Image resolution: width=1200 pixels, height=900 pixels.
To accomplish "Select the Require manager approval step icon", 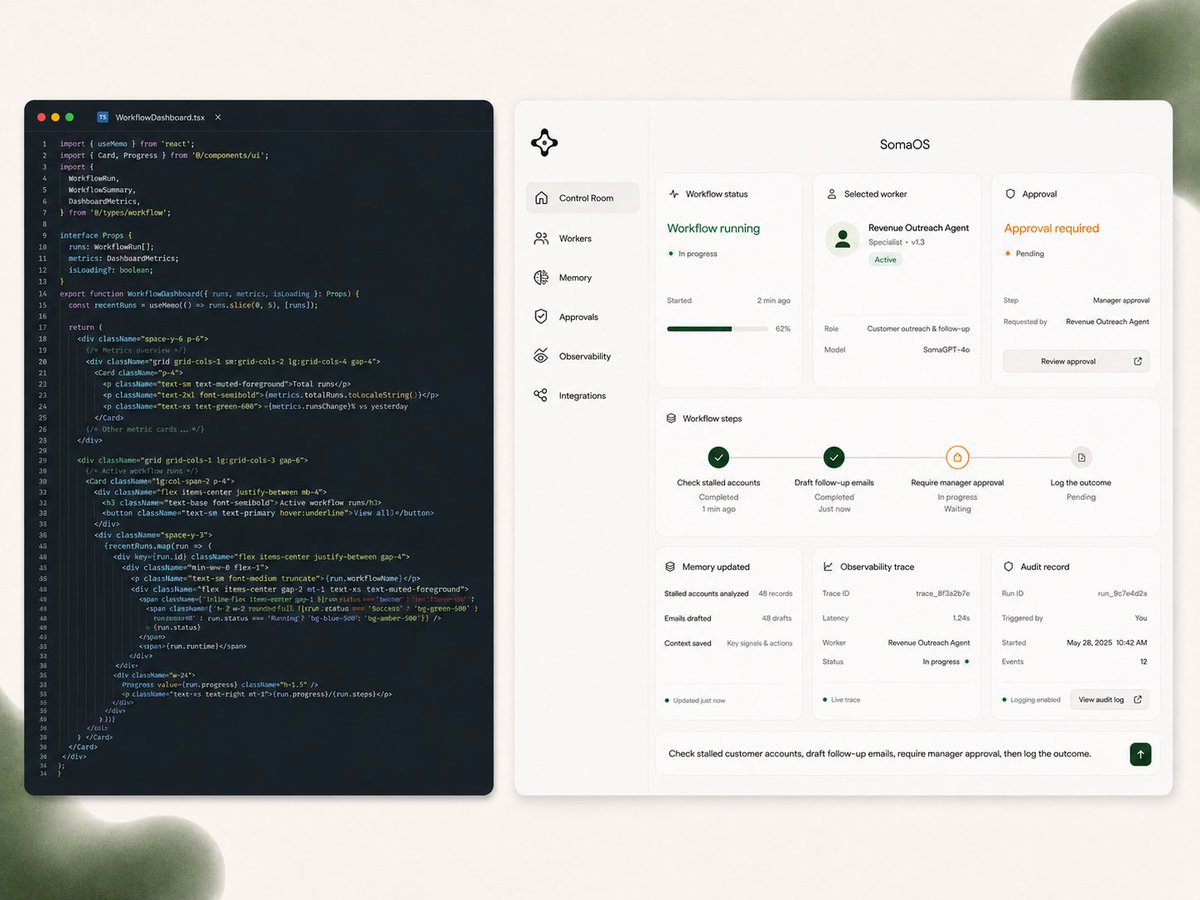I will pyautogui.click(x=957, y=457).
